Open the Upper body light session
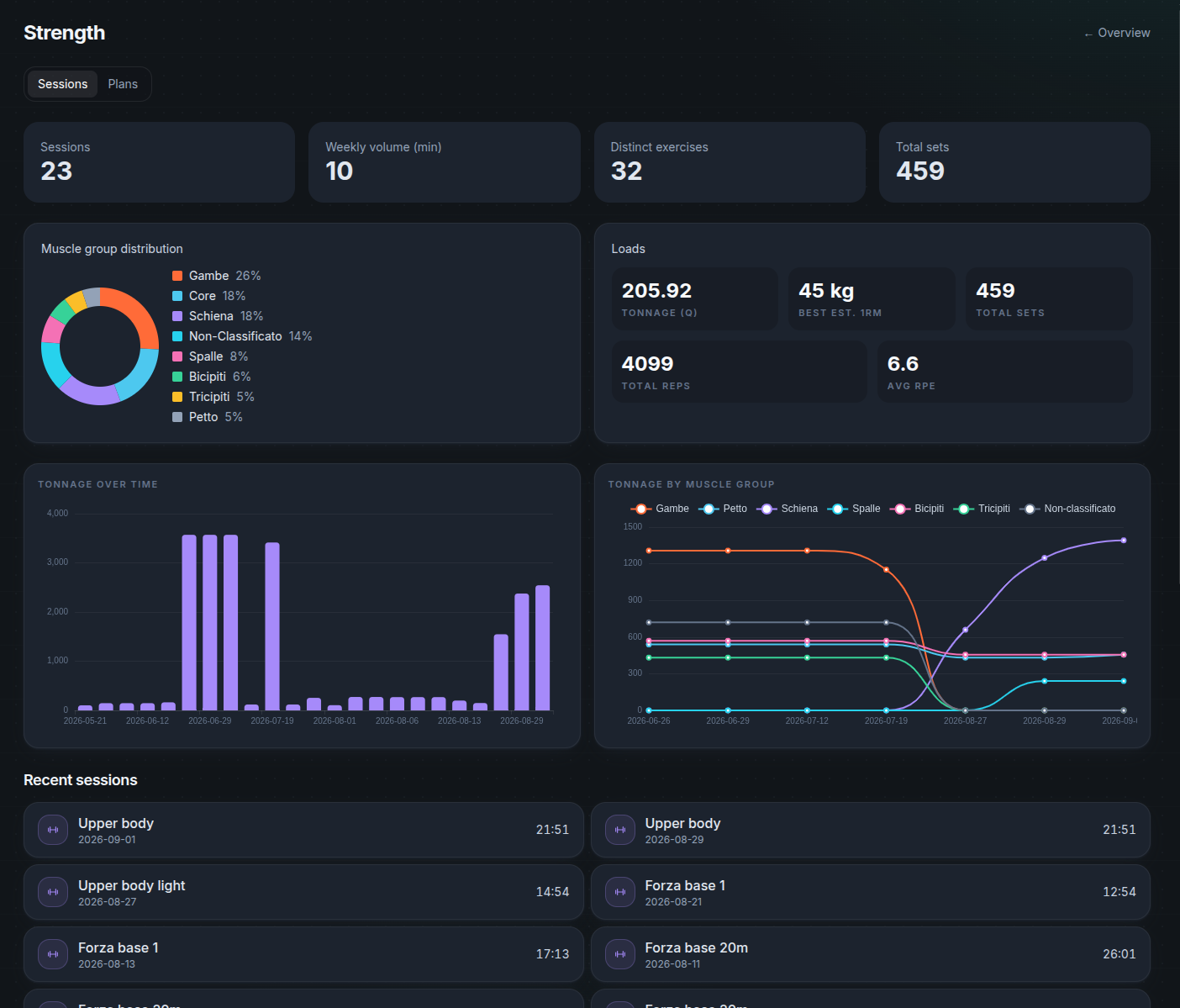The image size is (1180, 1008). coord(303,892)
